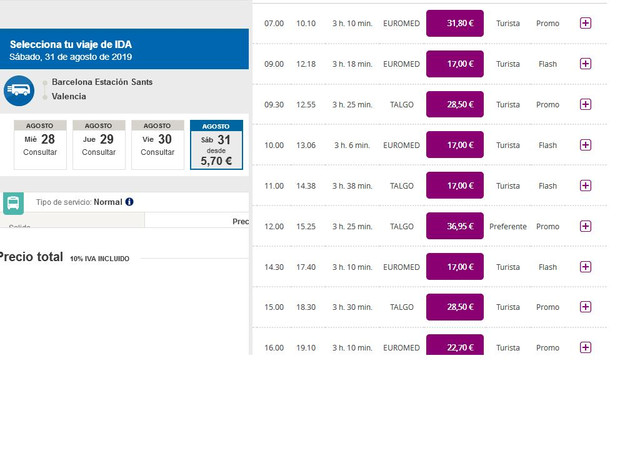Click plus icon for 12.00 Preferente train
Image resolution: width=640 pixels, height=461 pixels.
[585, 226]
